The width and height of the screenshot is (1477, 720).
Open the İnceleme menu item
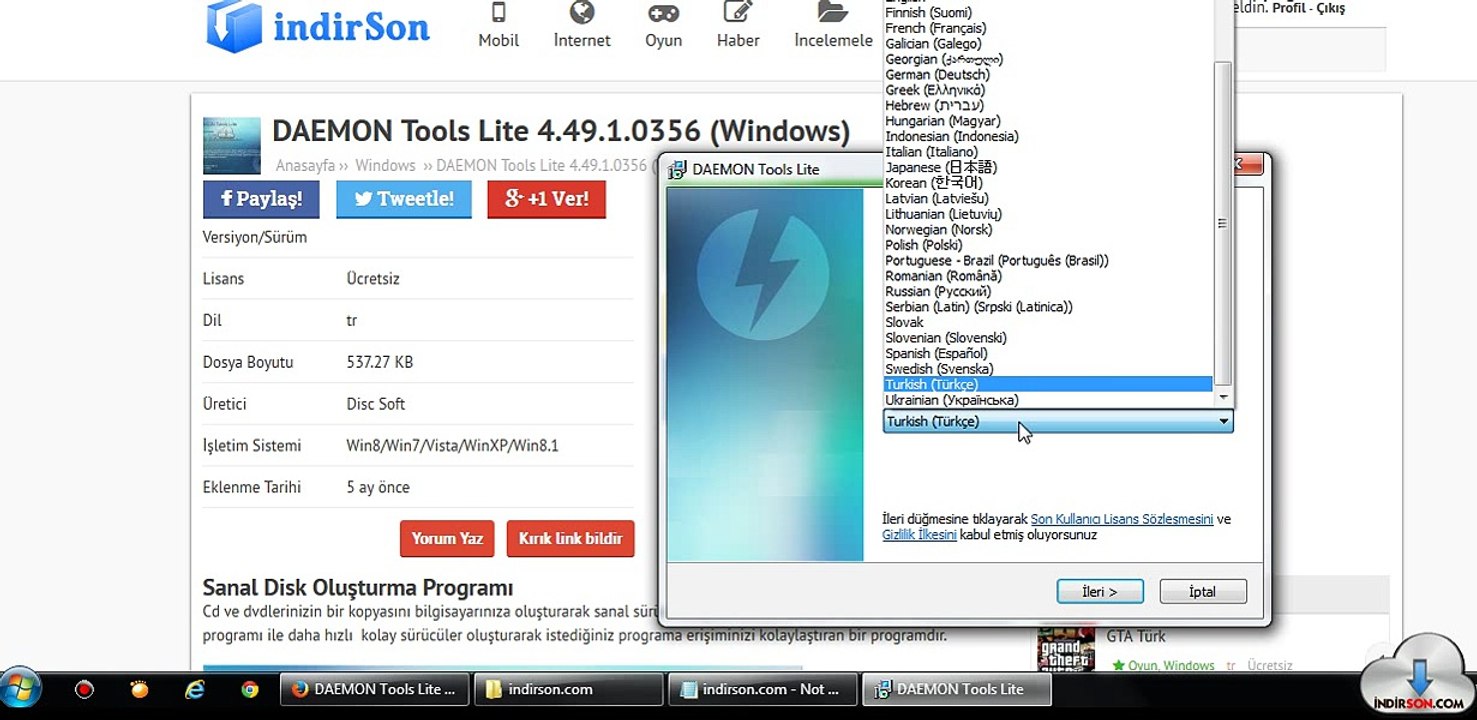pyautogui.click(x=833, y=40)
